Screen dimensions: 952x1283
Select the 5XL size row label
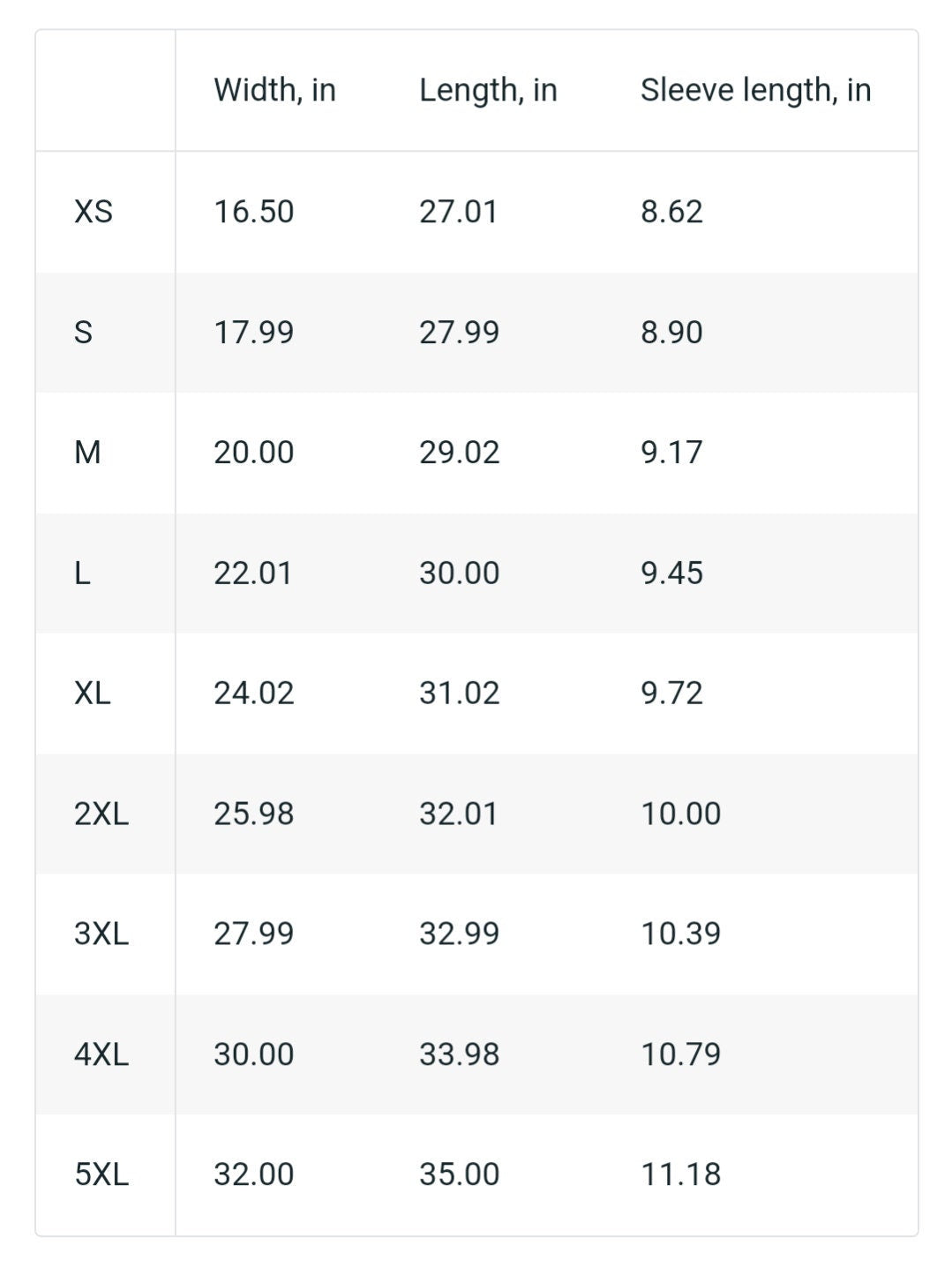(101, 1174)
